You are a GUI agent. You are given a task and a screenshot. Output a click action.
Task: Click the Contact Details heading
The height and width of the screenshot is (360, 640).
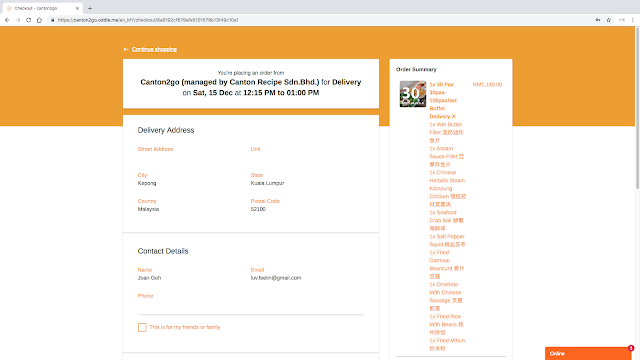163,251
